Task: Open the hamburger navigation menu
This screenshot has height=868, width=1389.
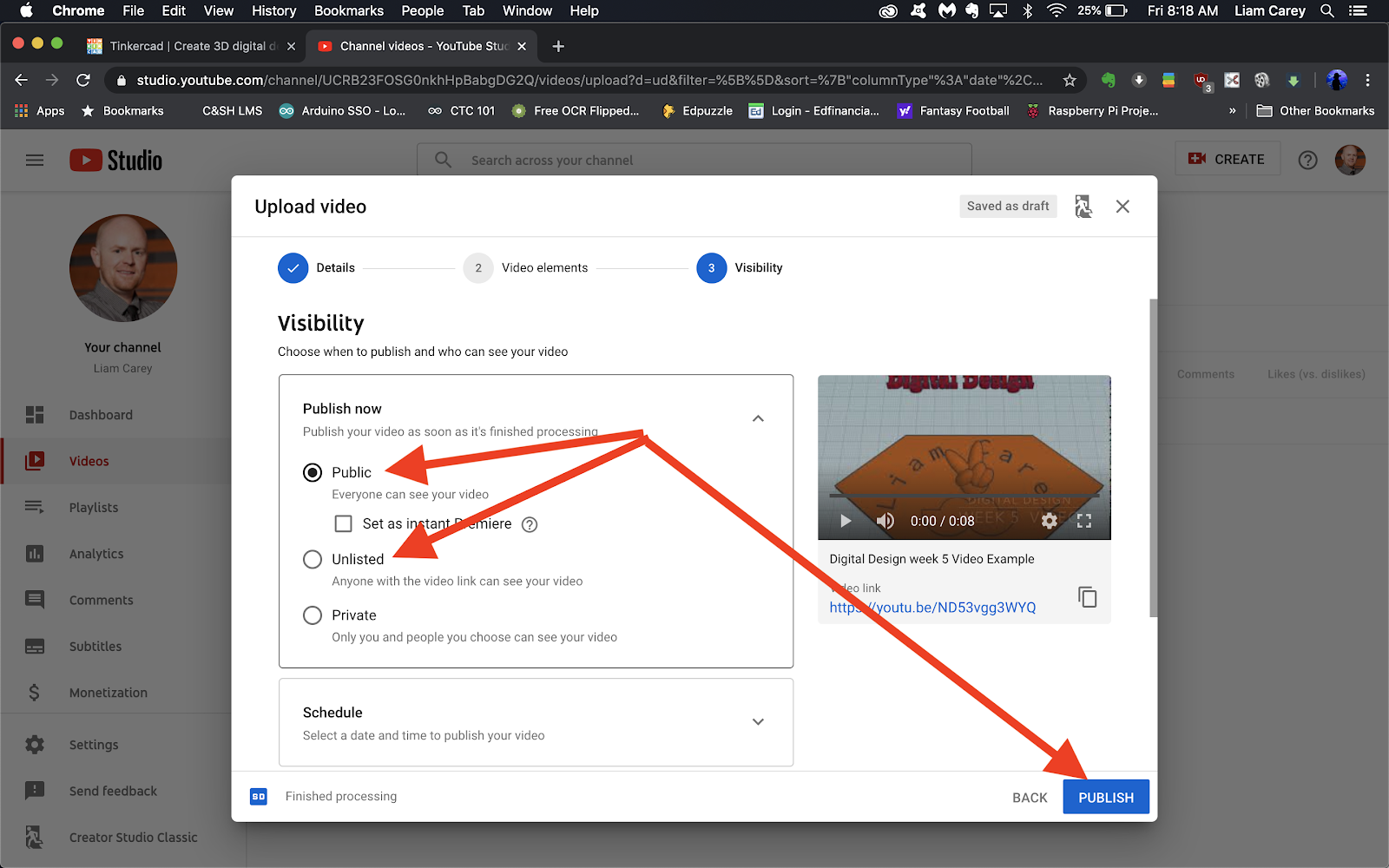Action: pos(35,160)
